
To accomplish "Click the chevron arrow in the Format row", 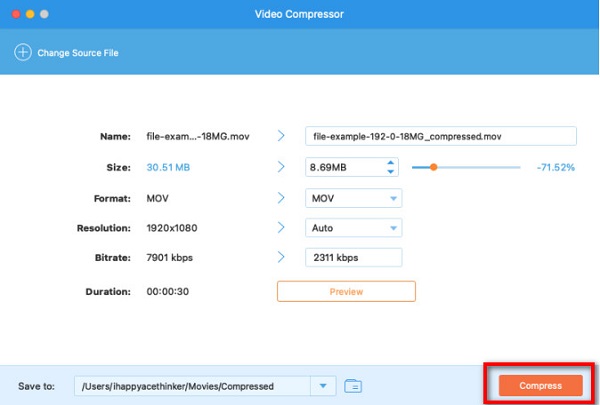I will point(281,198).
